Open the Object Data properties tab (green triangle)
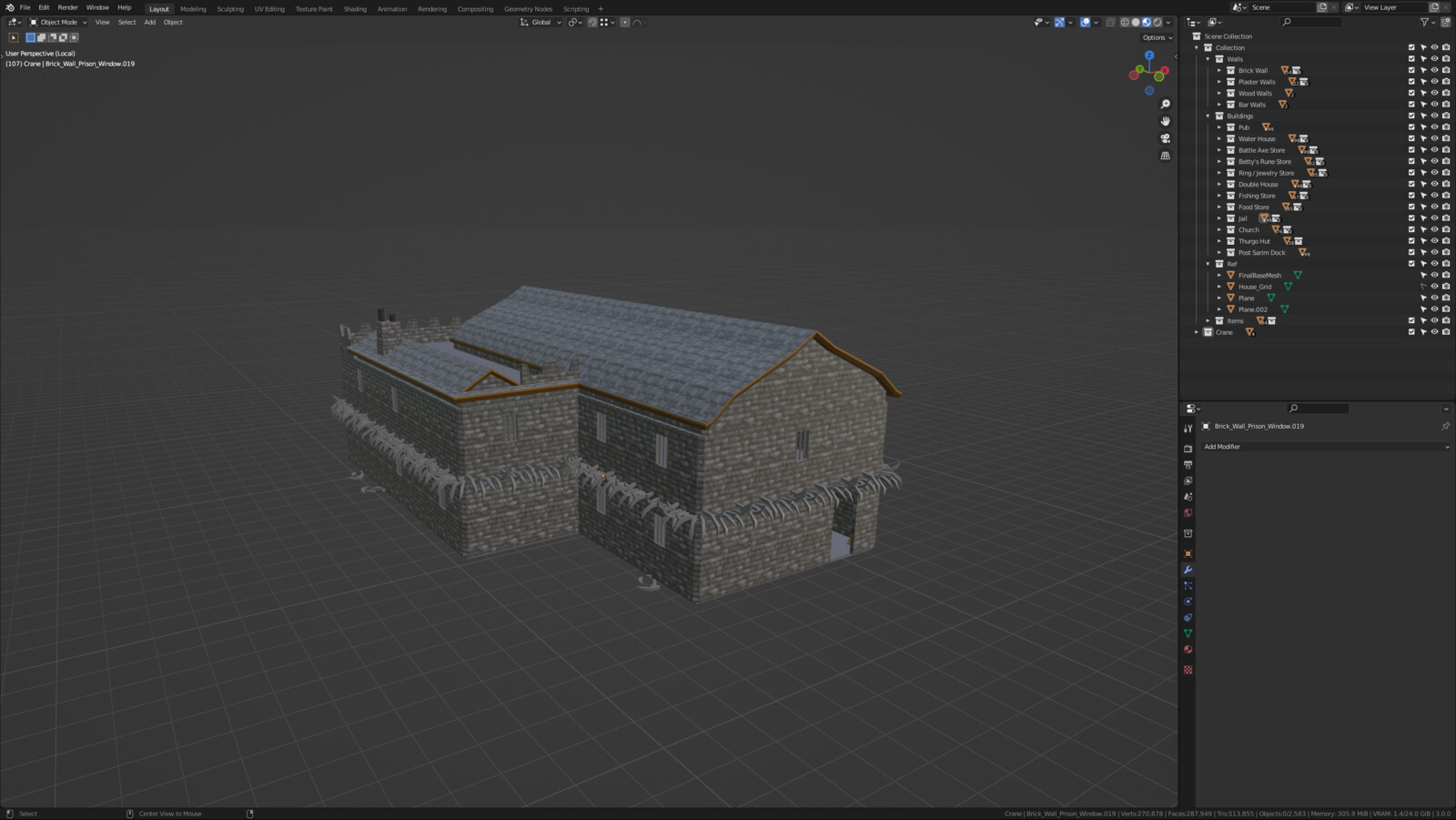 (x=1188, y=633)
